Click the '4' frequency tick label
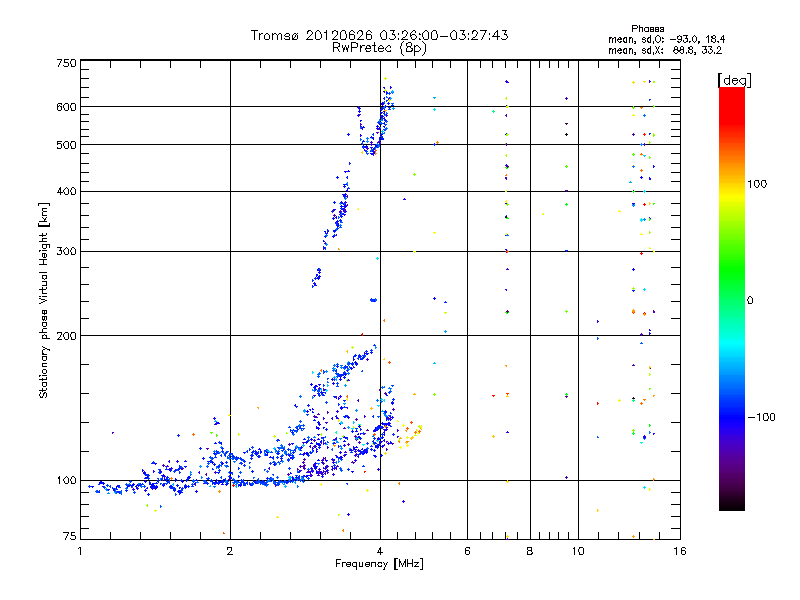The width and height of the screenshot is (800, 600). click(380, 551)
